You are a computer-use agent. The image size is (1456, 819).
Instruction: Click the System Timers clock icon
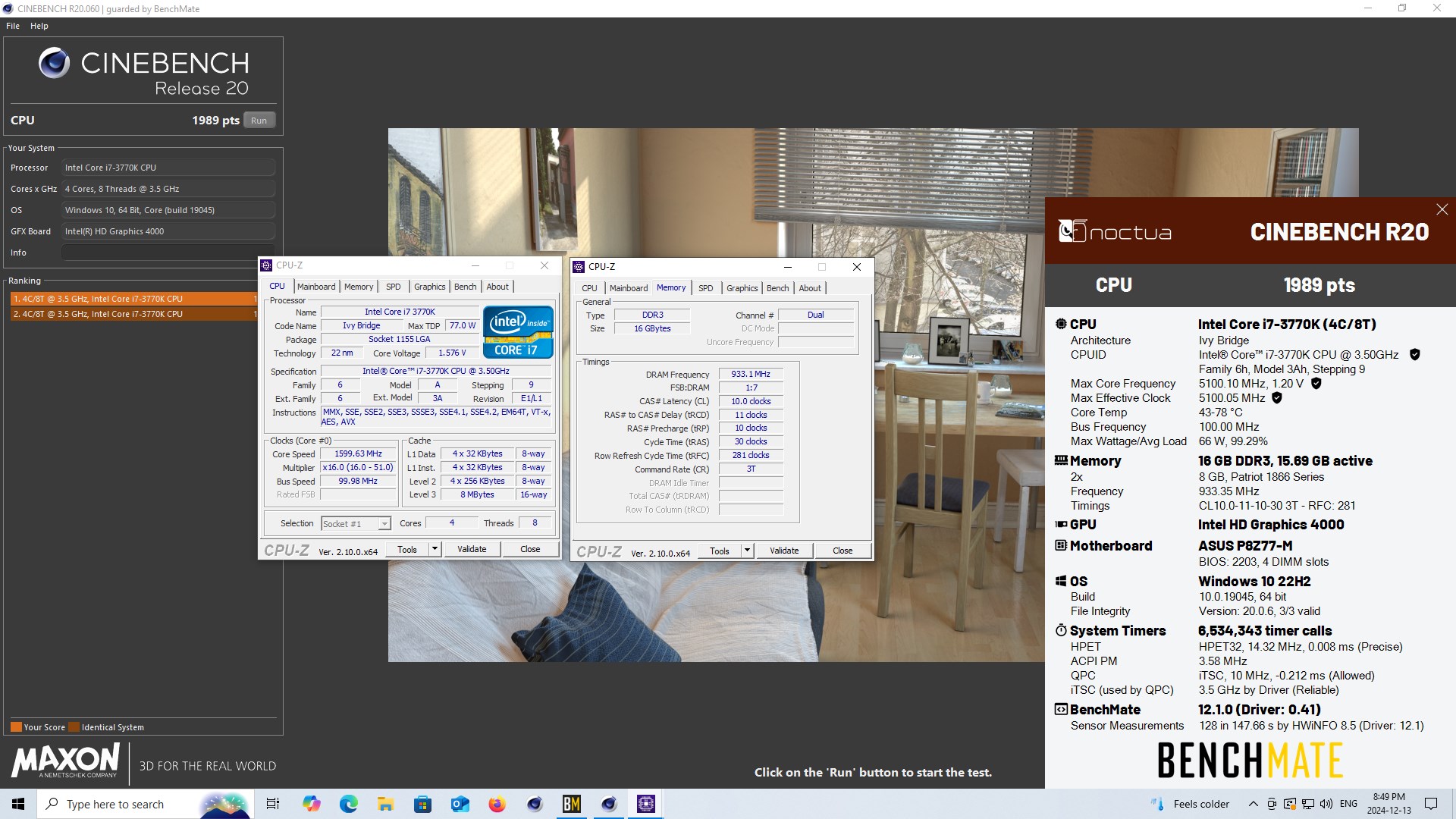tap(1061, 630)
